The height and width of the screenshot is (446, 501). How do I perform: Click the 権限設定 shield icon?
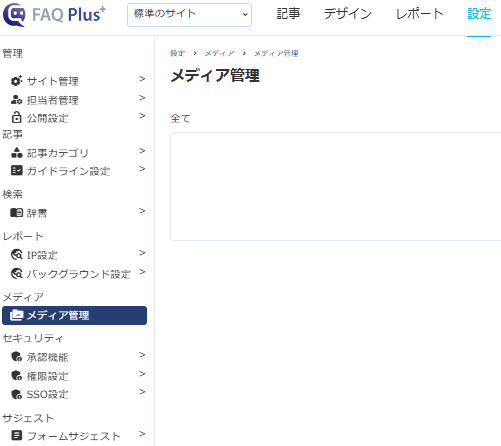click(16, 376)
